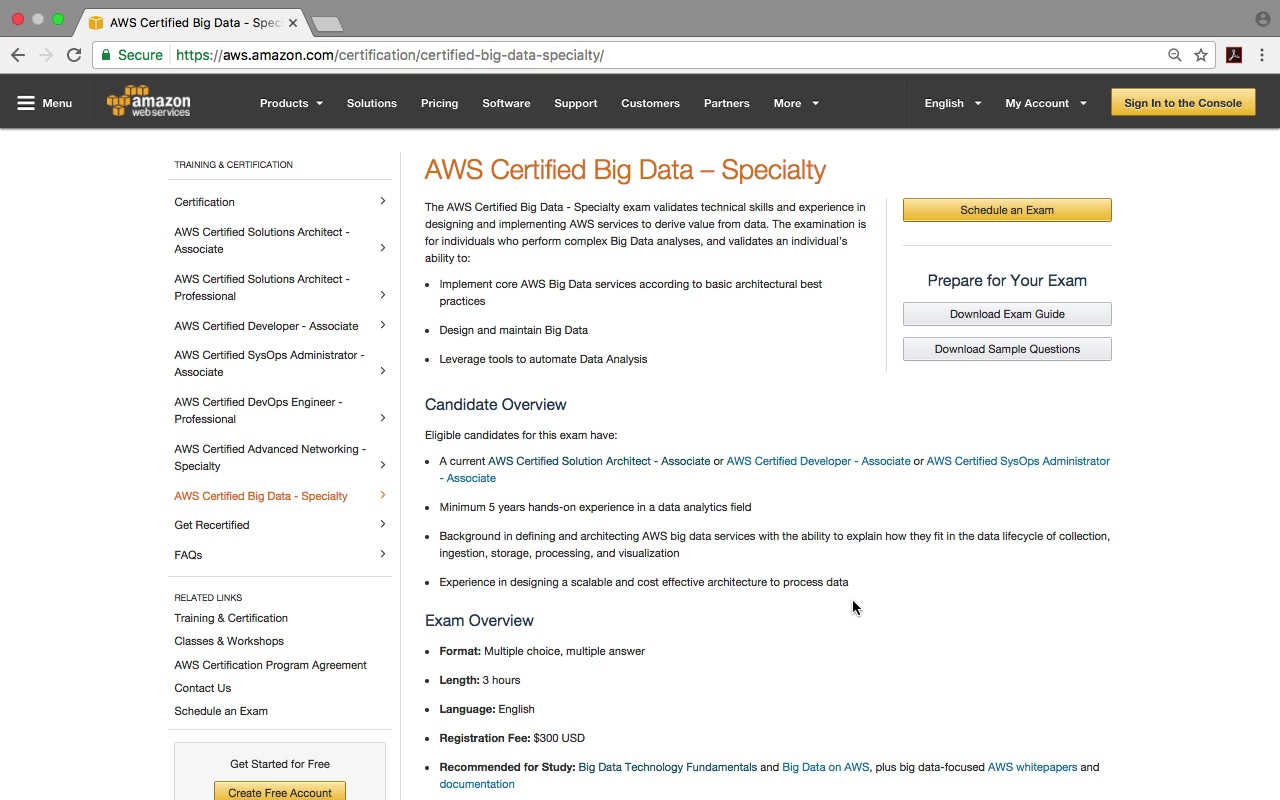Viewport: 1280px width, 800px height.
Task: Open the Chrome three-dot menu
Action: (1262, 55)
